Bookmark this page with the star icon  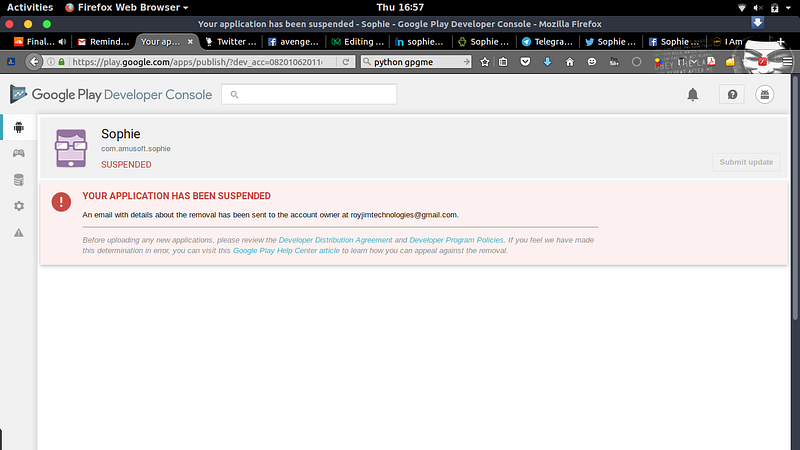[x=485, y=62]
